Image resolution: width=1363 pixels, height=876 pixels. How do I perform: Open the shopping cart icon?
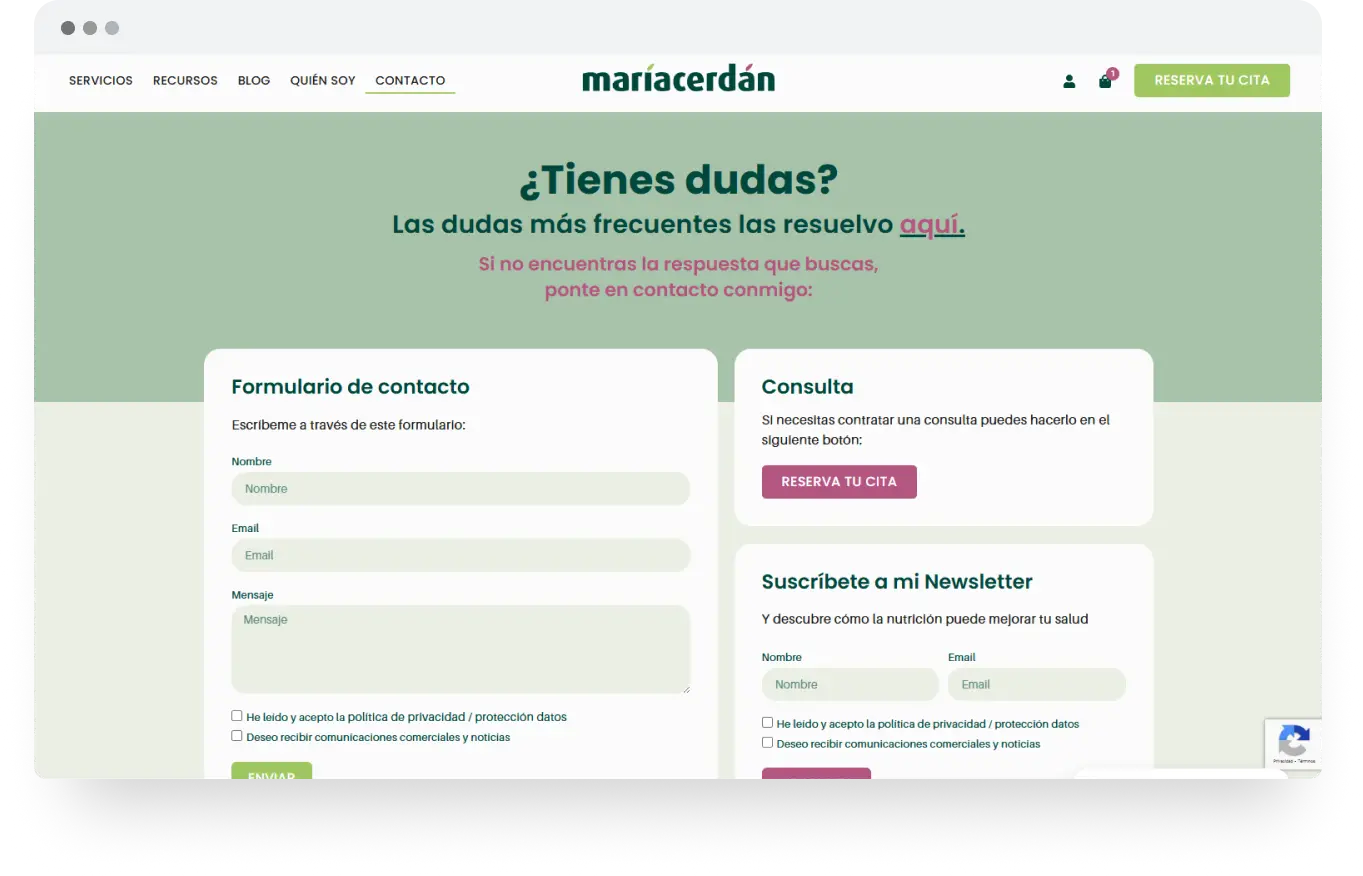click(x=1105, y=82)
